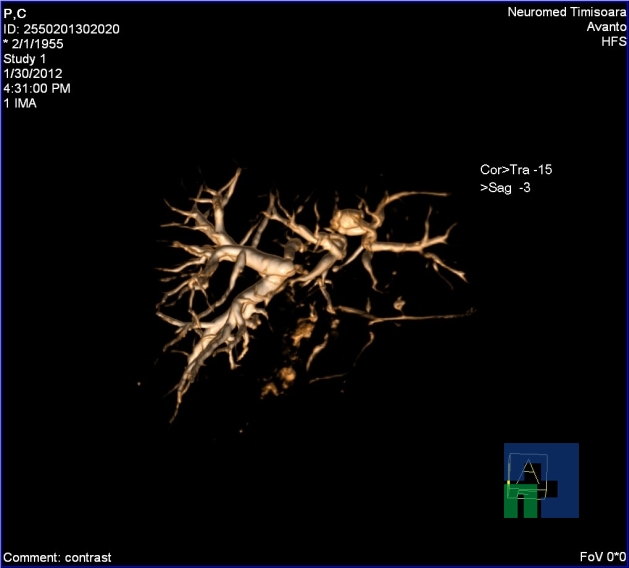Select the "1 IMA" image count text
The image size is (629, 568).
pos(20,103)
